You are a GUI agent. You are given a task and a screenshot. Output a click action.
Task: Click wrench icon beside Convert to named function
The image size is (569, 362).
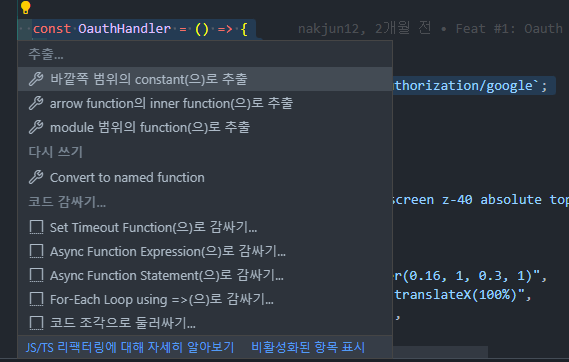click(36, 177)
